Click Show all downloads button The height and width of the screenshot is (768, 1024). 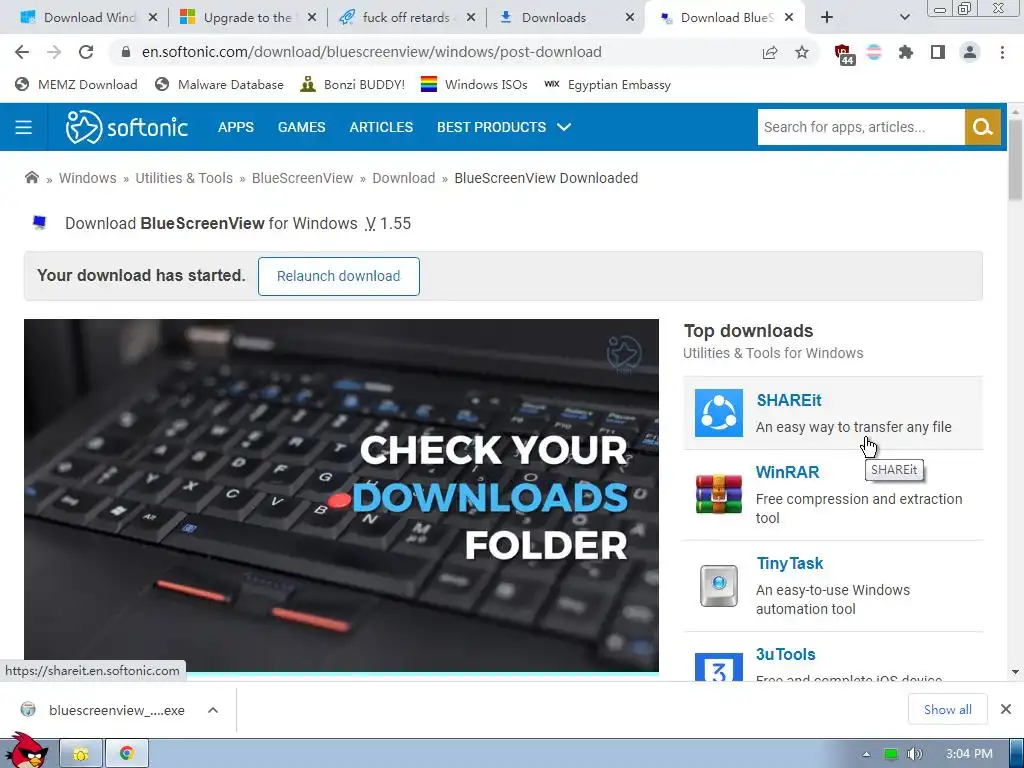947,709
